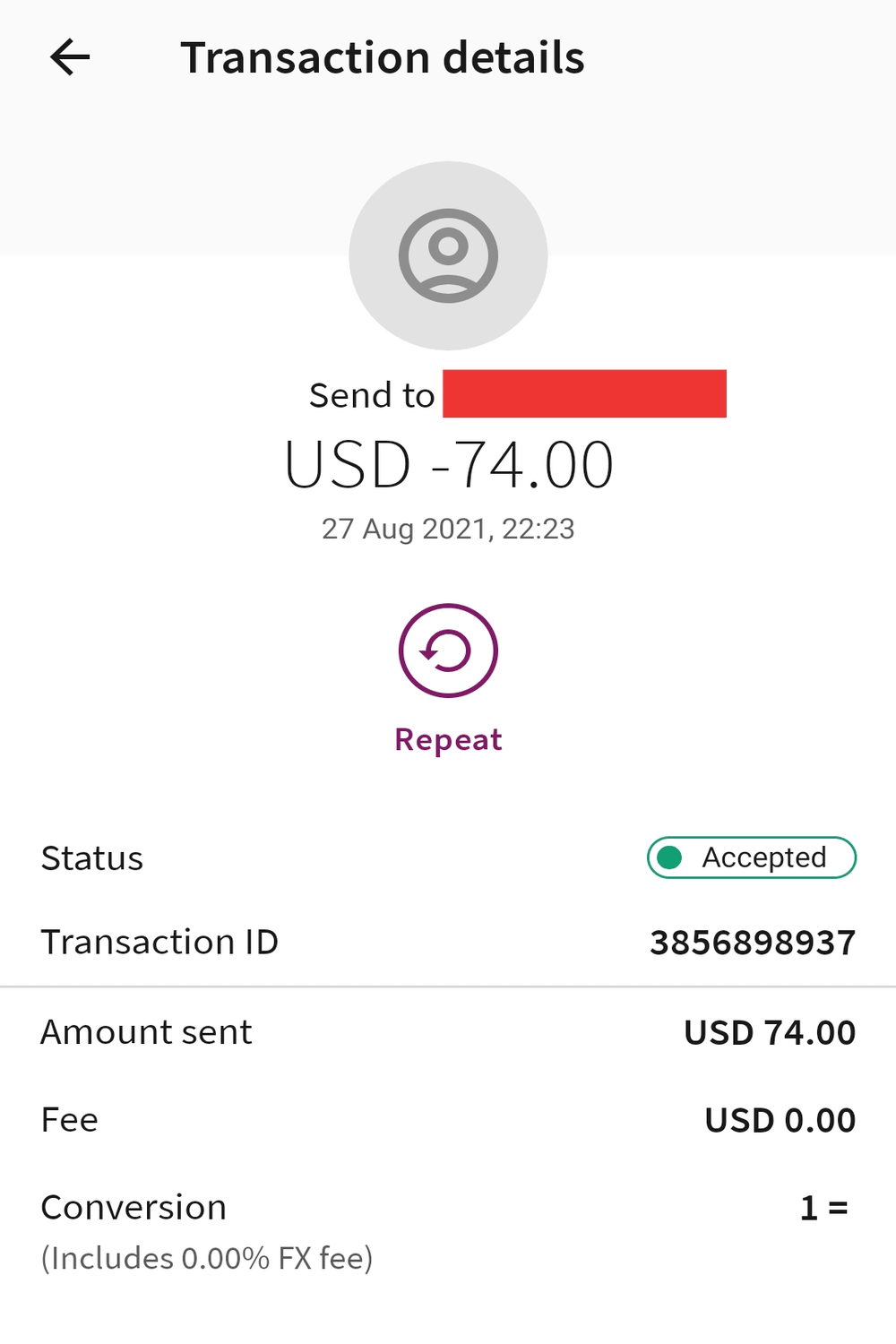Image resolution: width=896 pixels, height=1344 pixels.
Task: Tap the recipient profile avatar
Action: coord(448,256)
